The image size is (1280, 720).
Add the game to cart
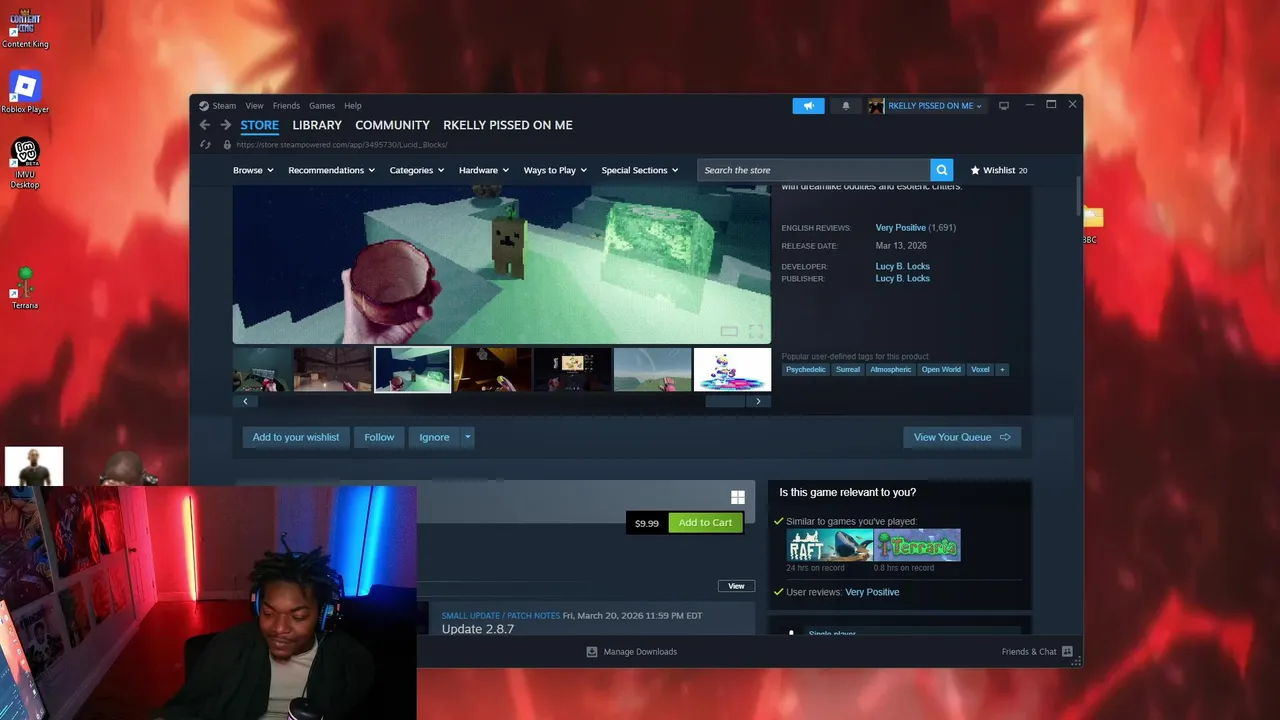tap(705, 523)
